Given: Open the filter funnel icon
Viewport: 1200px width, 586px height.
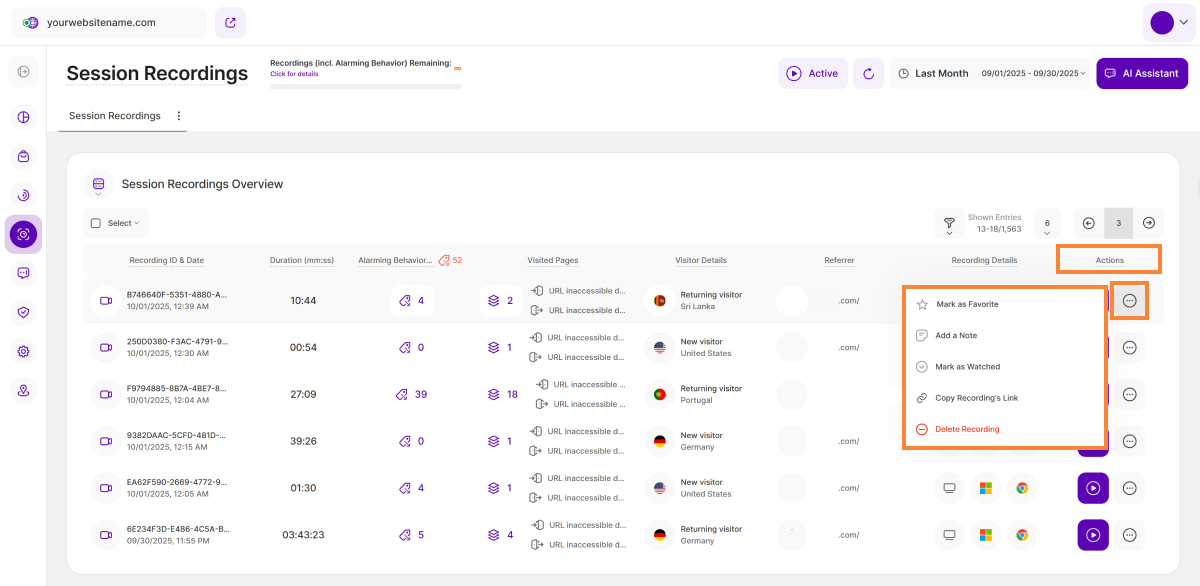Looking at the screenshot, I should [x=948, y=223].
